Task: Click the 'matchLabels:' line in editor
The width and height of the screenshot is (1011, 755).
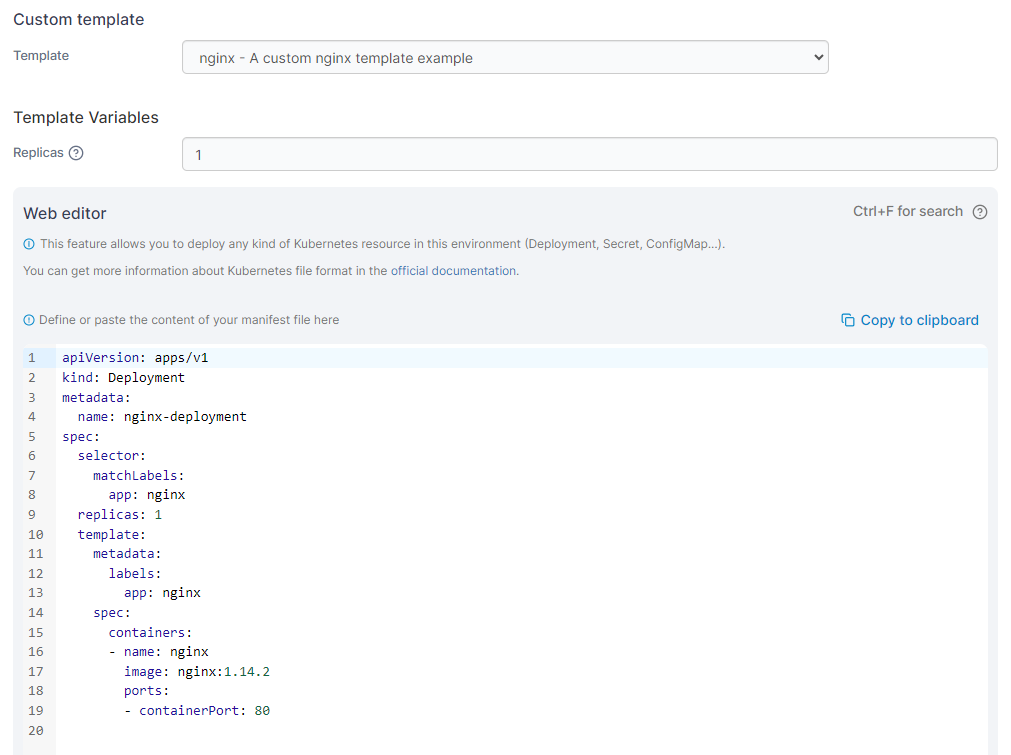Action: click(139, 476)
